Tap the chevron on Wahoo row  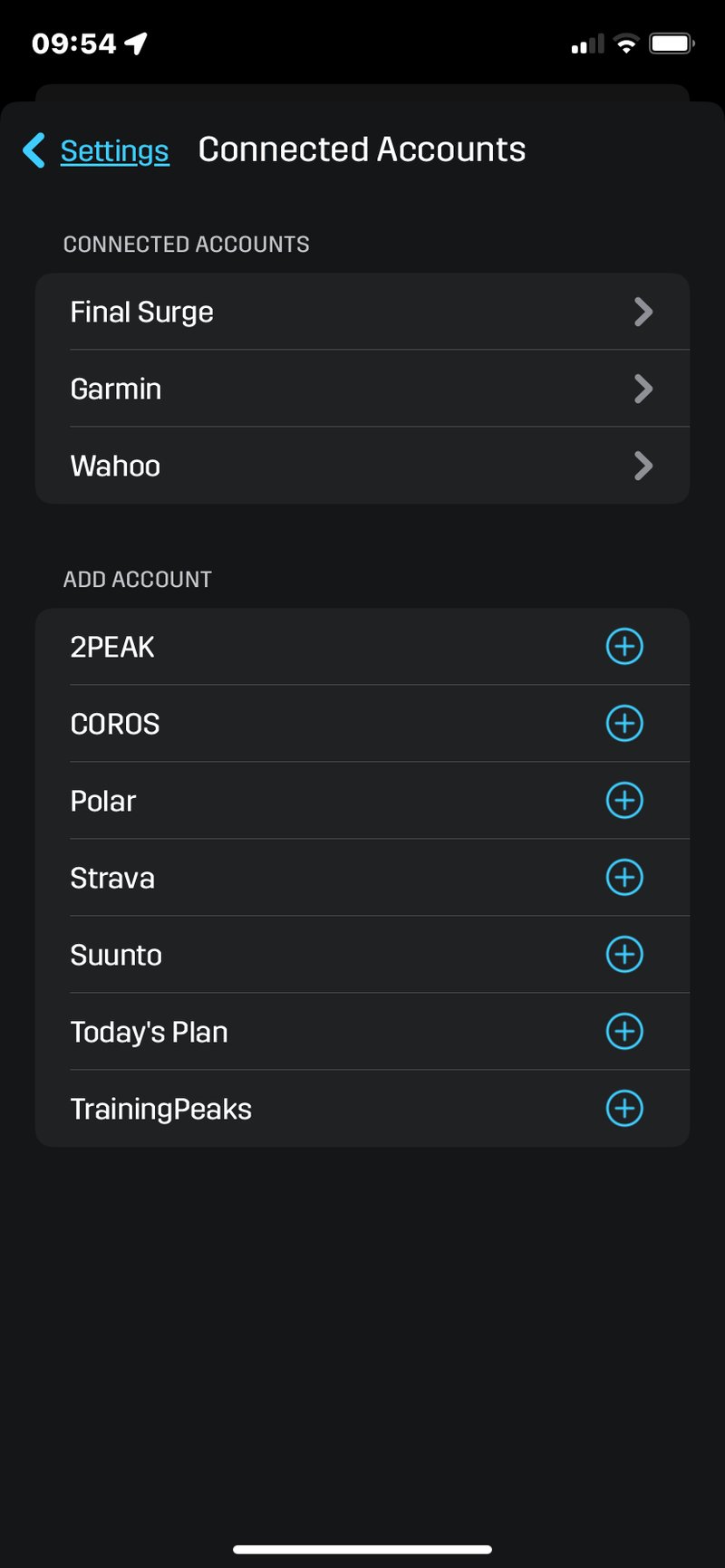[643, 466]
